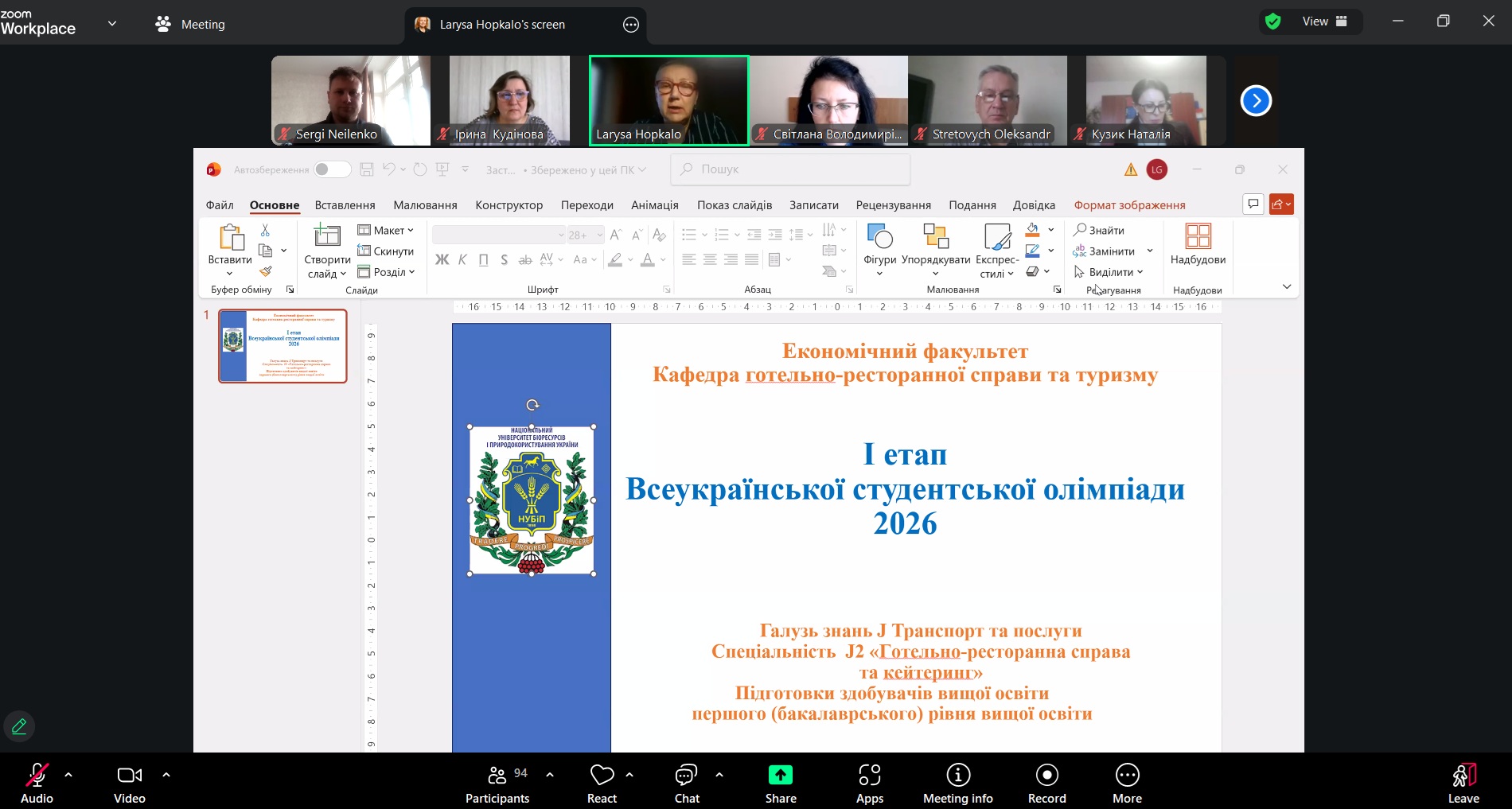Show next participants with blue arrow
The width and height of the screenshot is (1512, 809).
[x=1256, y=101]
